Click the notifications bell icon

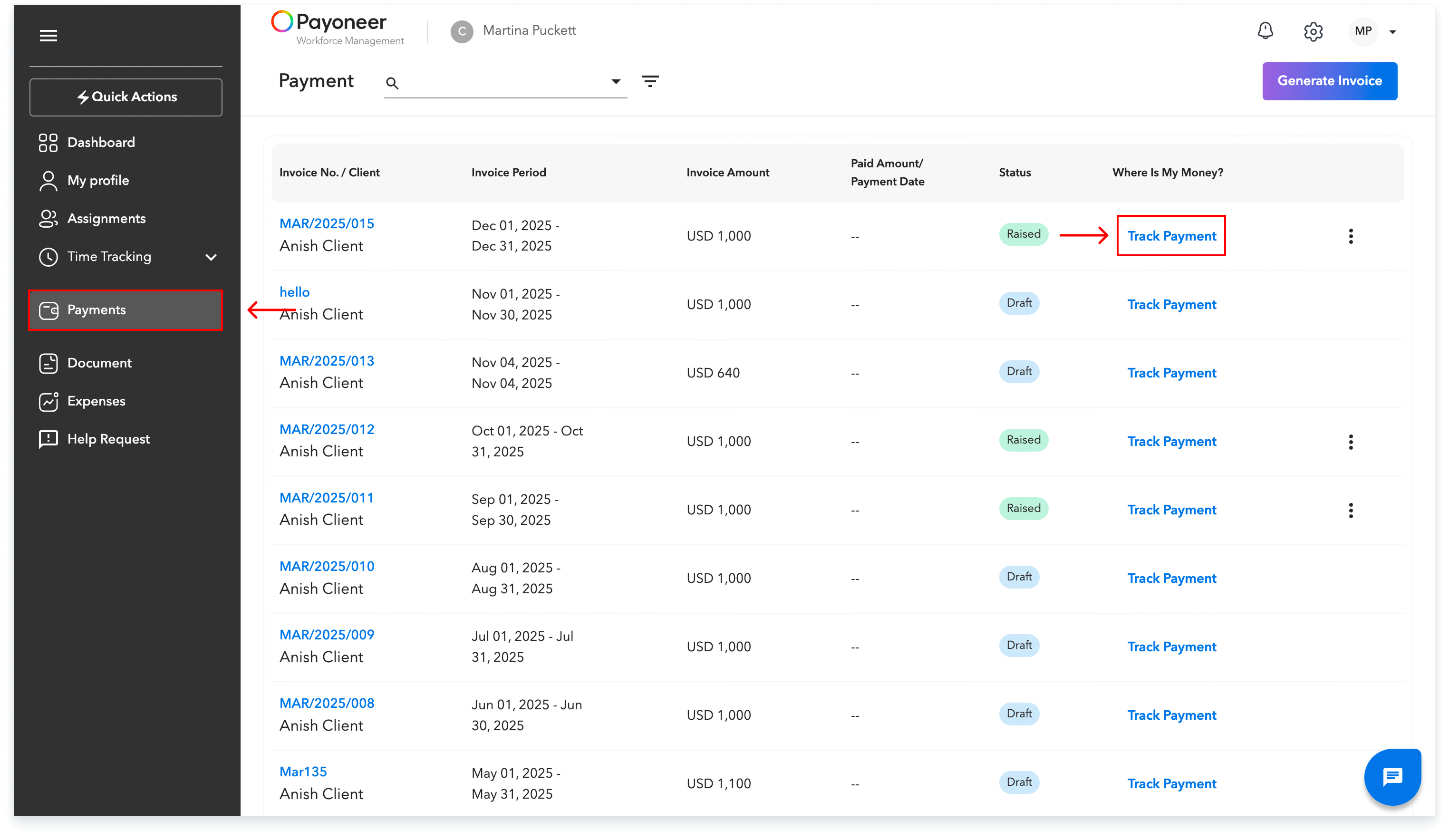(x=1265, y=32)
